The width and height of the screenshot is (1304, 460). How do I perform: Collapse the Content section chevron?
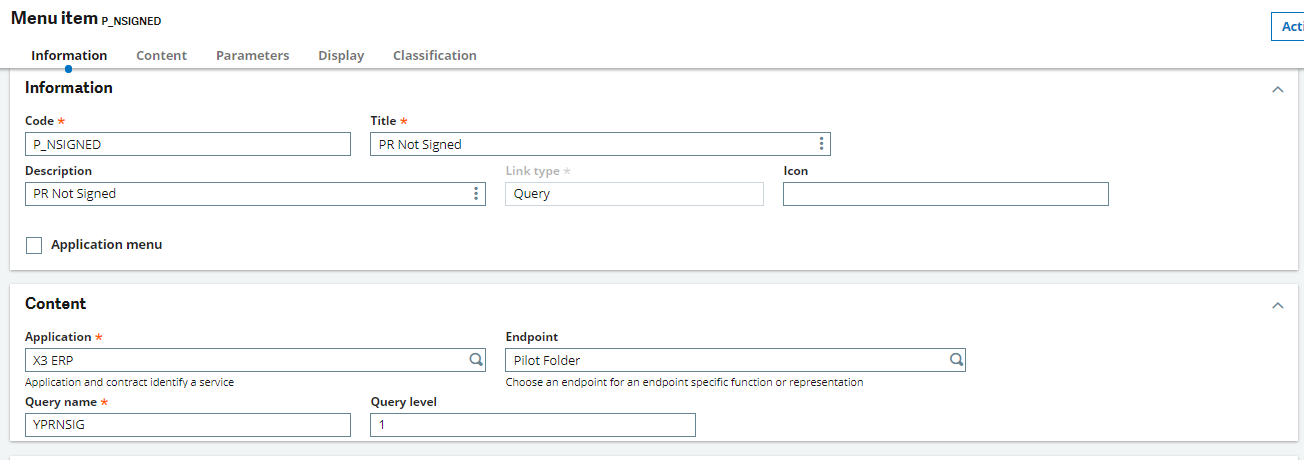tap(1277, 305)
